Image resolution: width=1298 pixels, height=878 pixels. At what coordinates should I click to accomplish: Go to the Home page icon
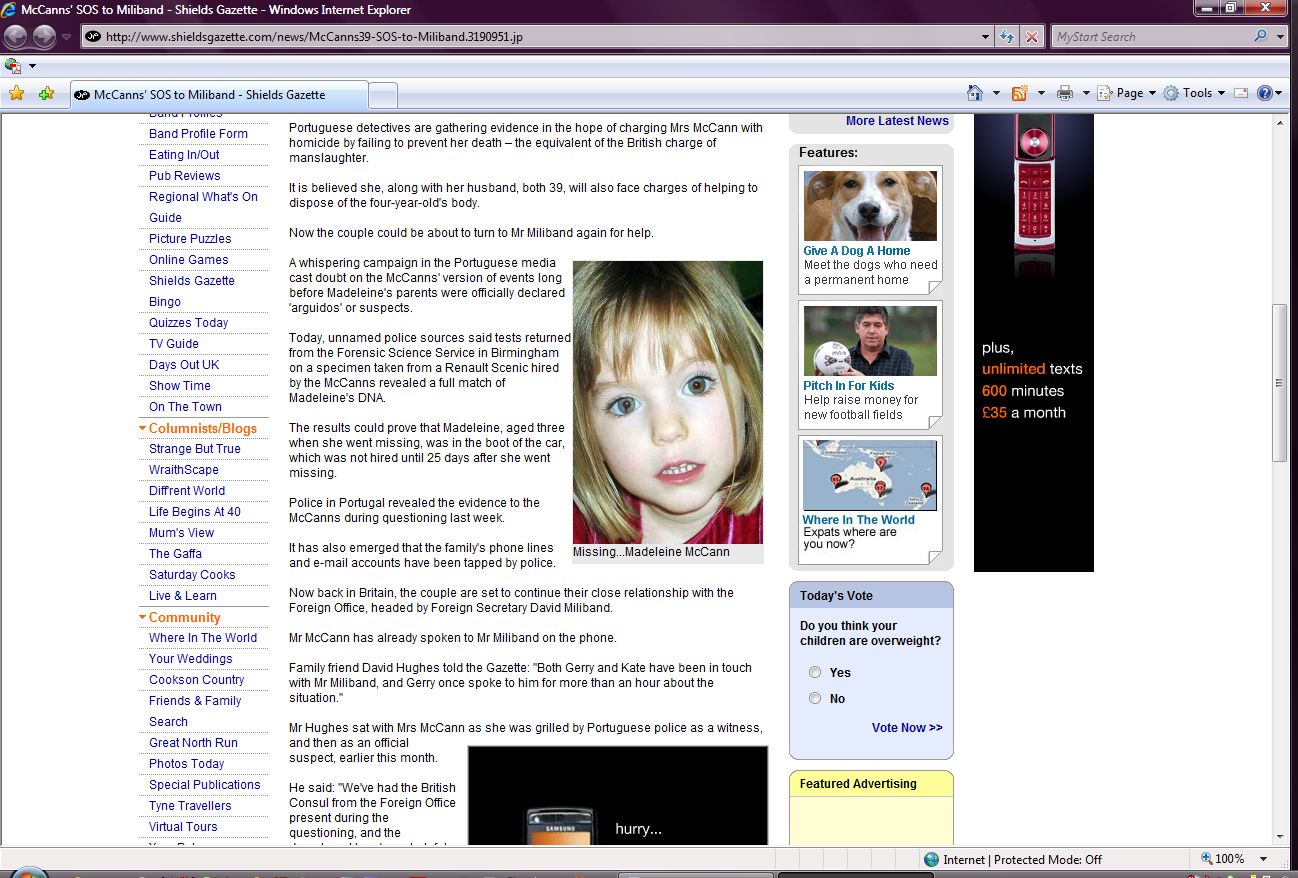(x=975, y=93)
